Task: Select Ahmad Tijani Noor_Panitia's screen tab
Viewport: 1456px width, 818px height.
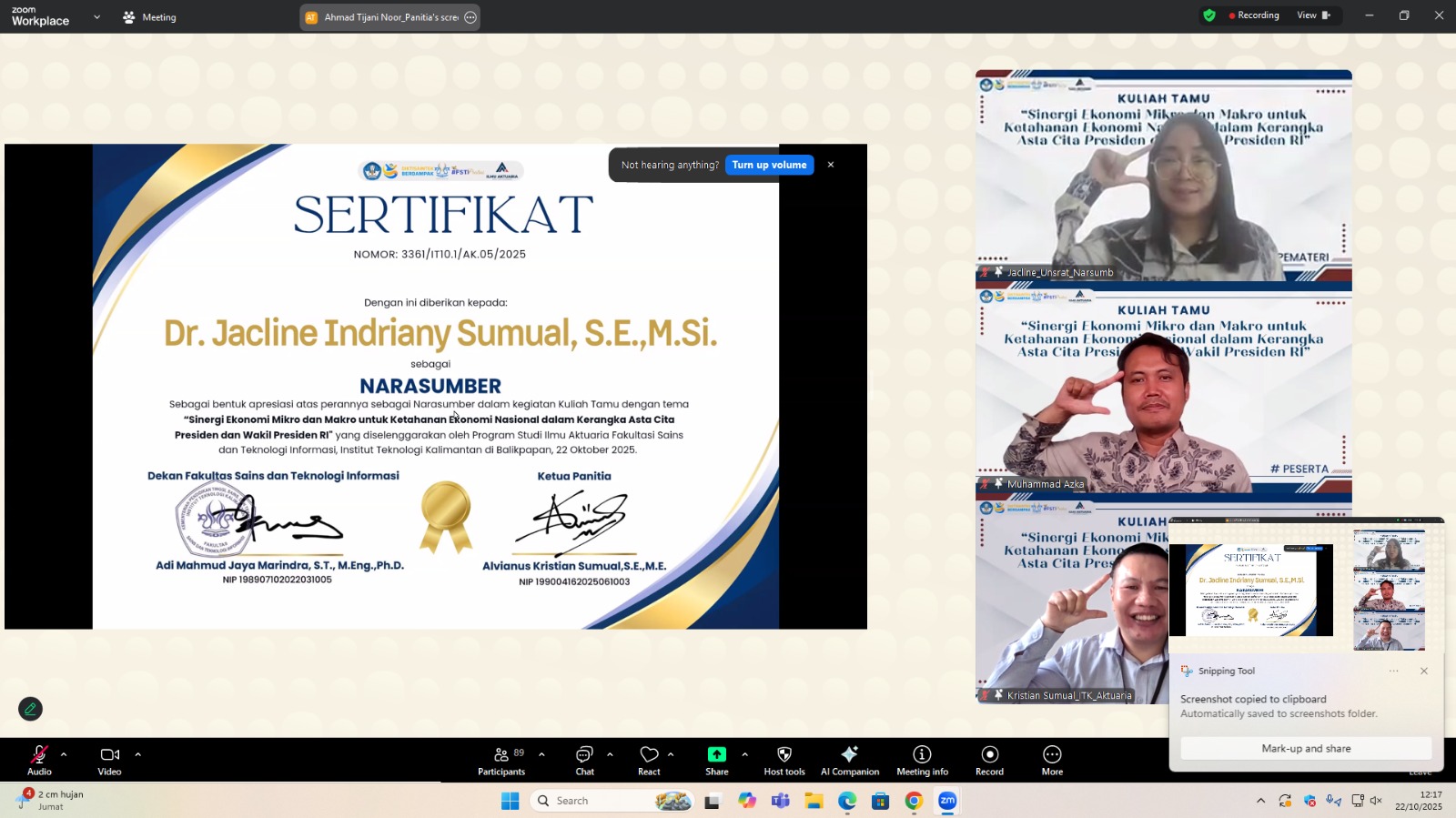Action: [x=389, y=17]
